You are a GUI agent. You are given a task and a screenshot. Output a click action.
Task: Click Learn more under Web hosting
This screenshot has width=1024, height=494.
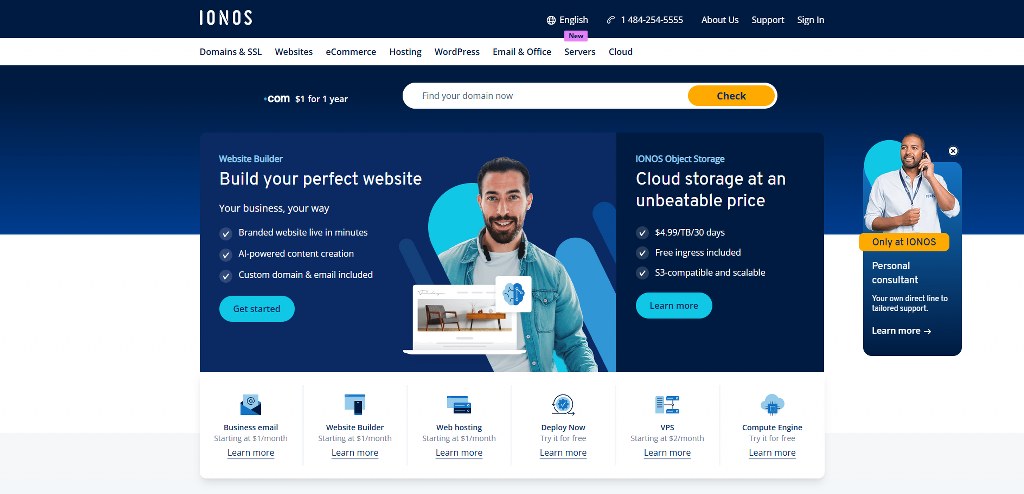point(458,453)
